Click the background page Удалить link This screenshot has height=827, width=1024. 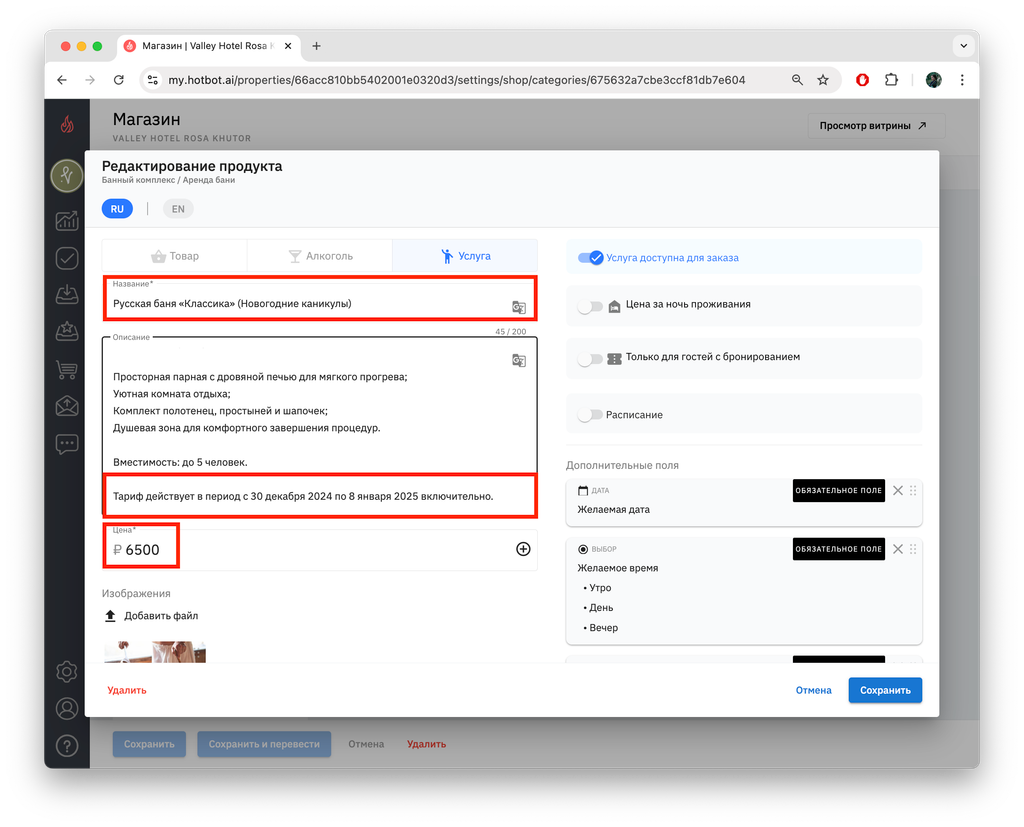coord(426,744)
